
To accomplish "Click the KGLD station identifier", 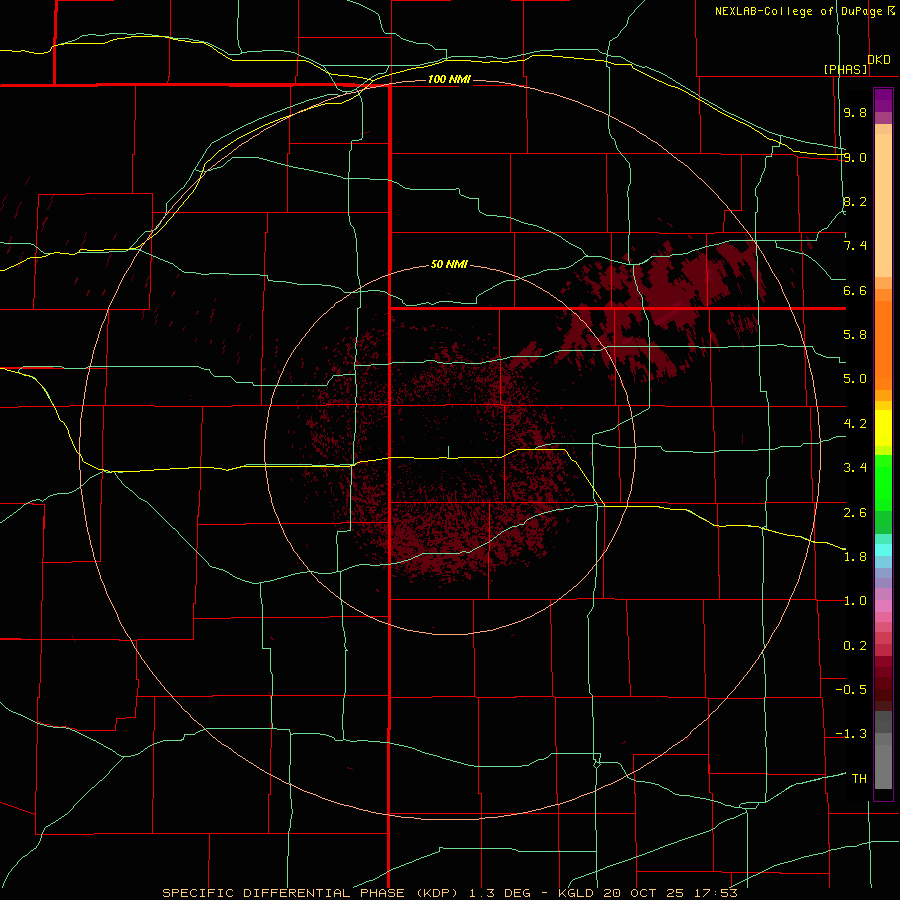I will coord(577,893).
